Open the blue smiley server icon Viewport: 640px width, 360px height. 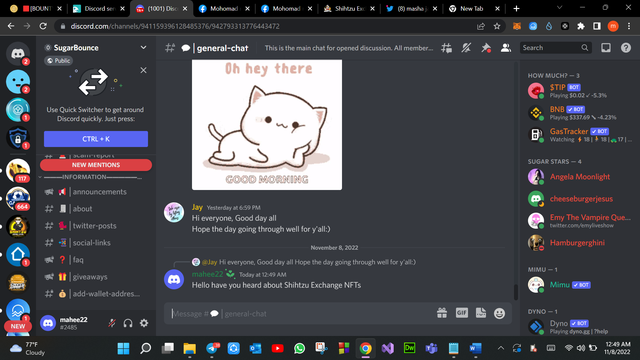(x=18, y=81)
